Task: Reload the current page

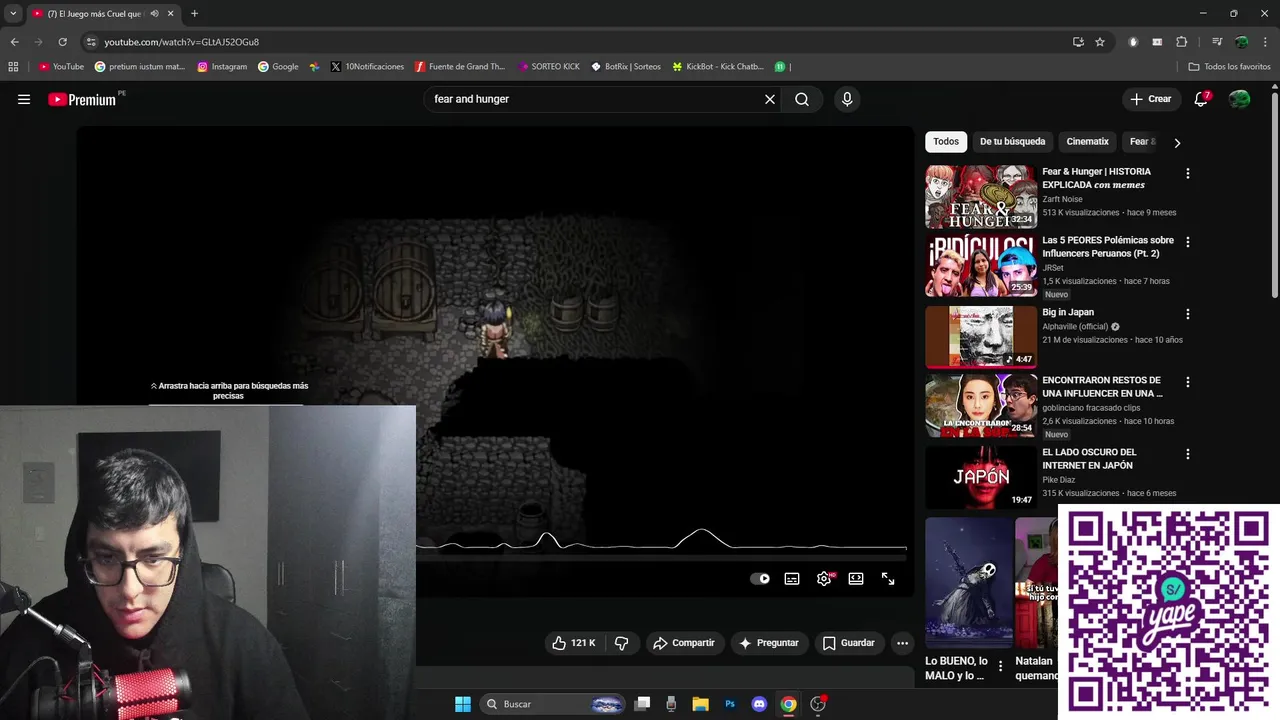Action: 62,42
